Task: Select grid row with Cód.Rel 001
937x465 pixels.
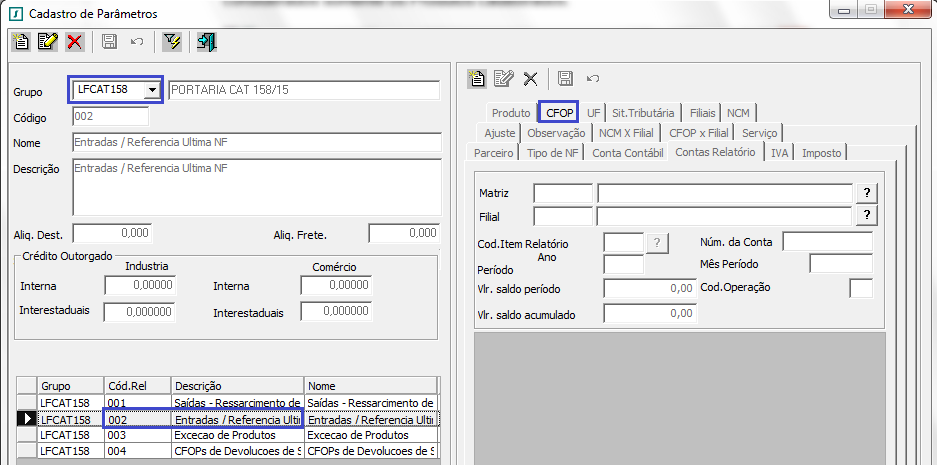Action: tap(229, 402)
